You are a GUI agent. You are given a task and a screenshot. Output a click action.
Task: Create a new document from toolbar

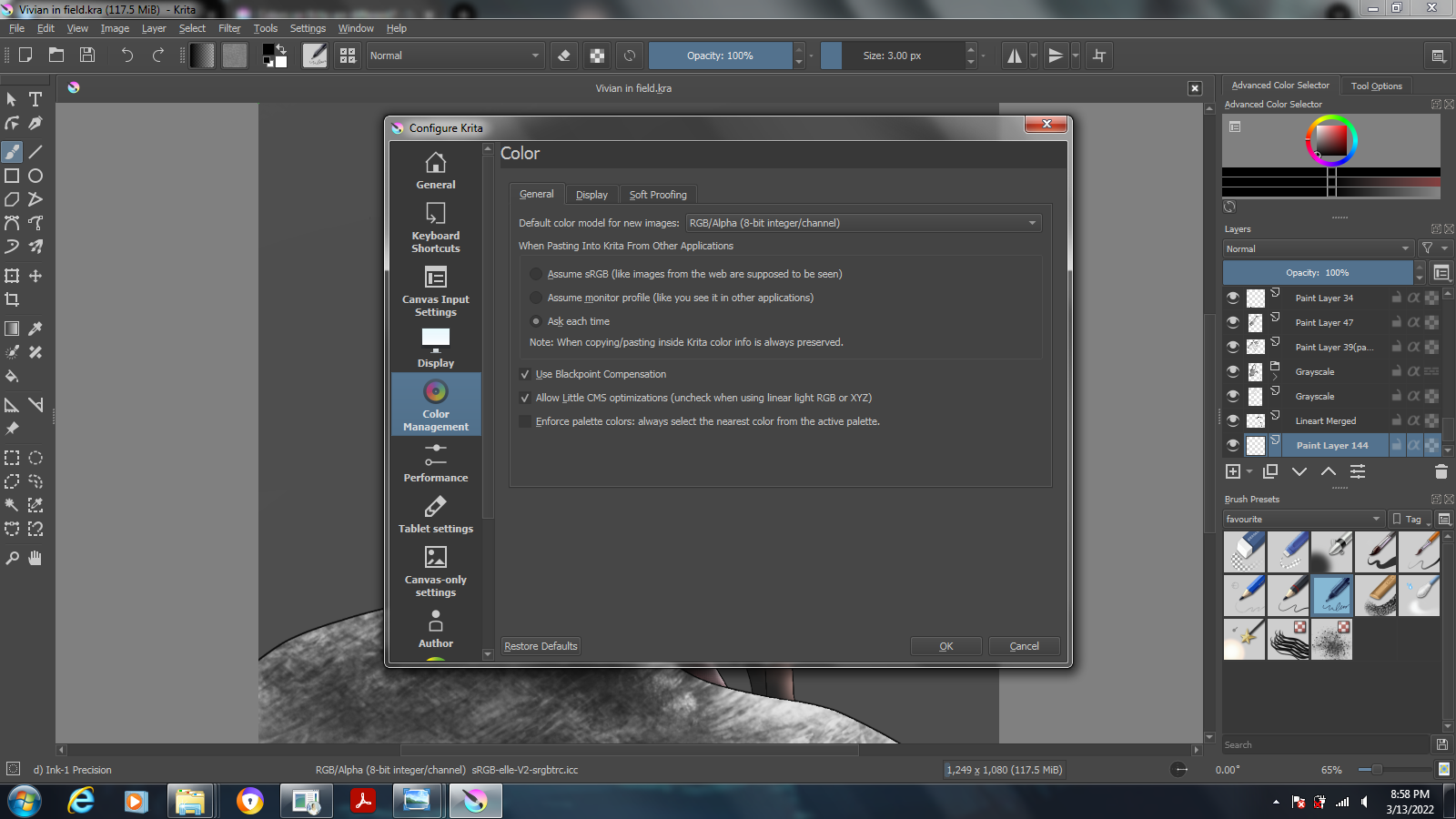pos(25,56)
